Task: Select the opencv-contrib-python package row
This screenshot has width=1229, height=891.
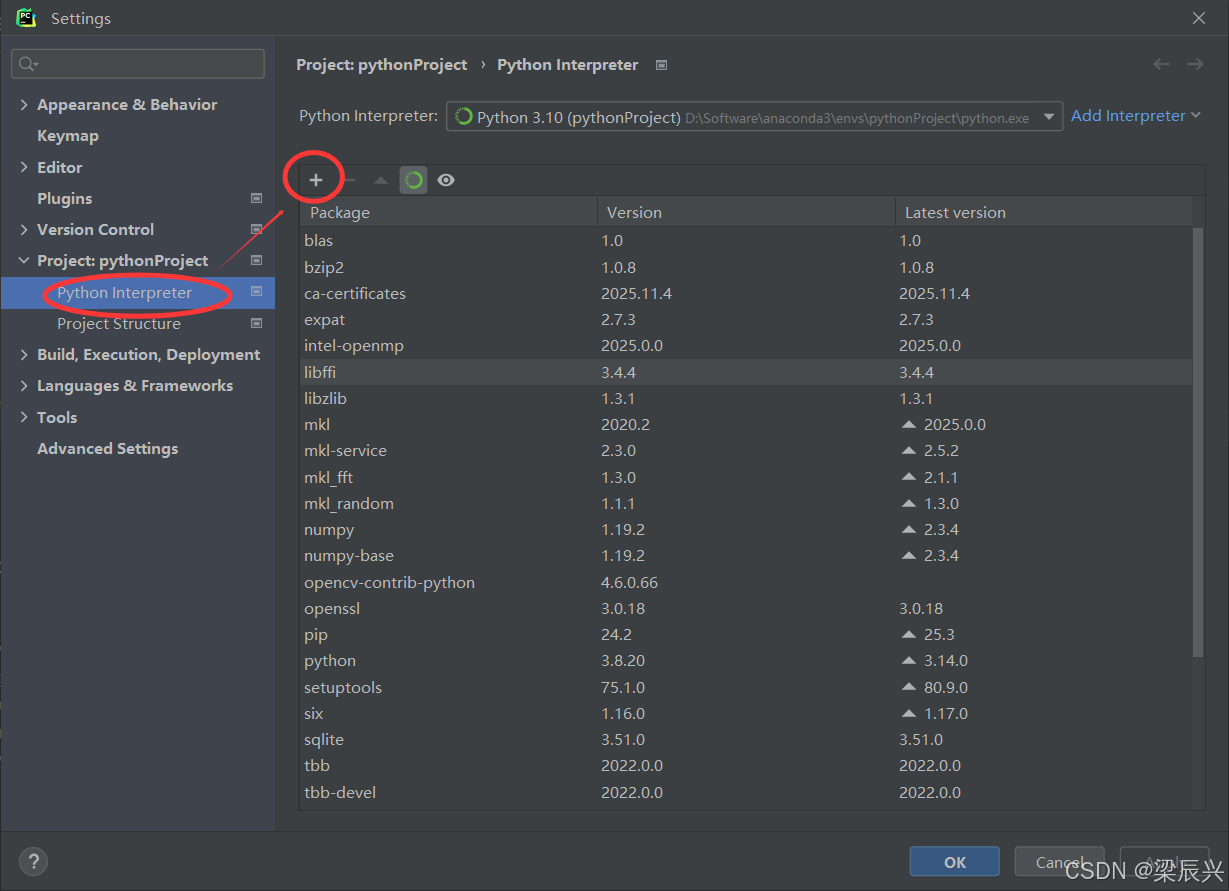Action: 746,582
